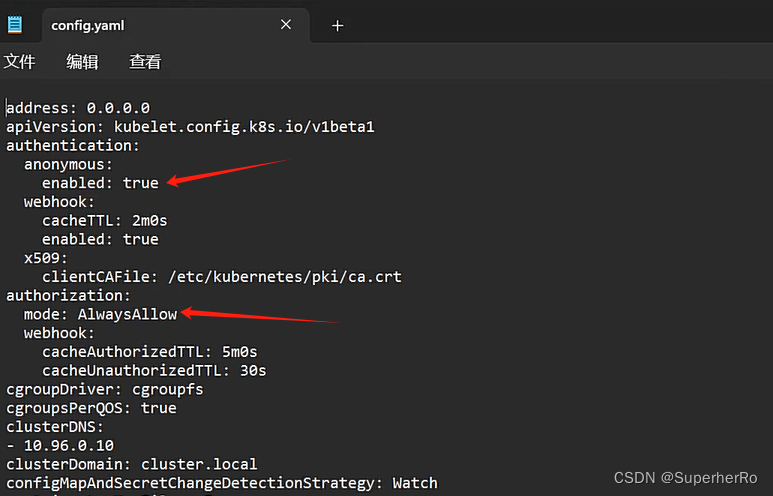
Task: Close the config.yaml tab
Action: (286, 25)
